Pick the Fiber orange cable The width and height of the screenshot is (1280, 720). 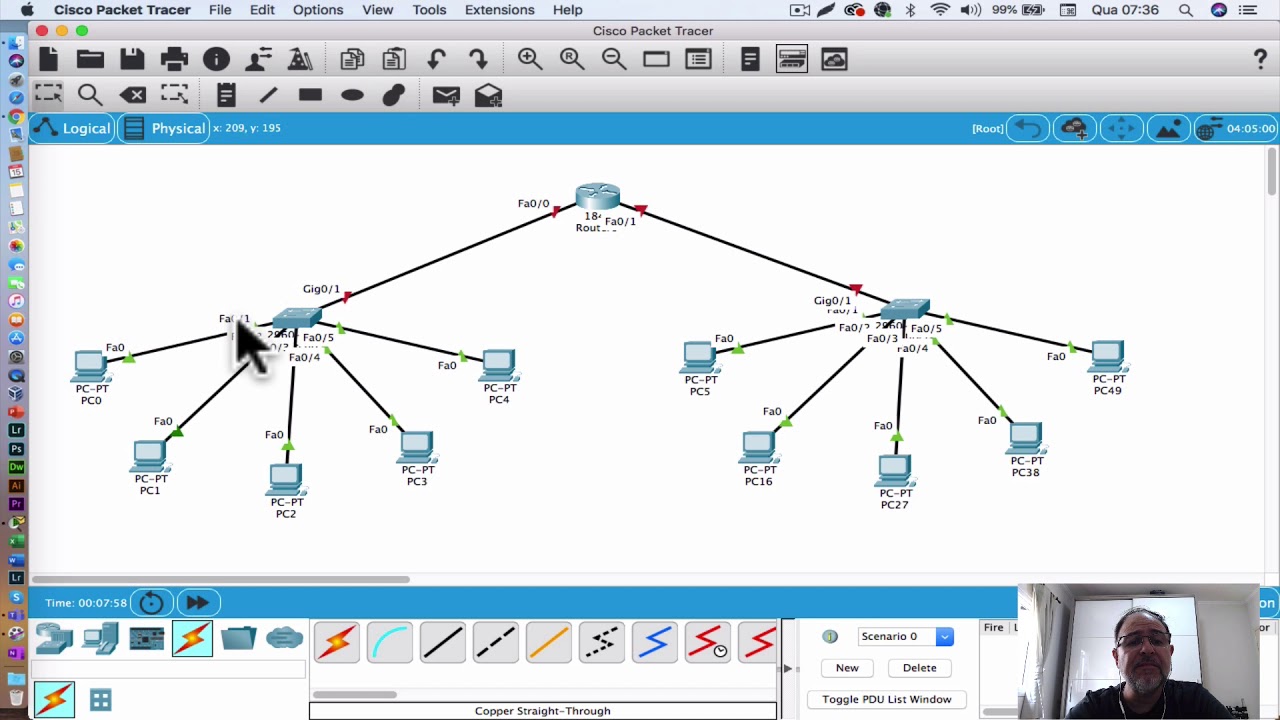click(x=549, y=642)
